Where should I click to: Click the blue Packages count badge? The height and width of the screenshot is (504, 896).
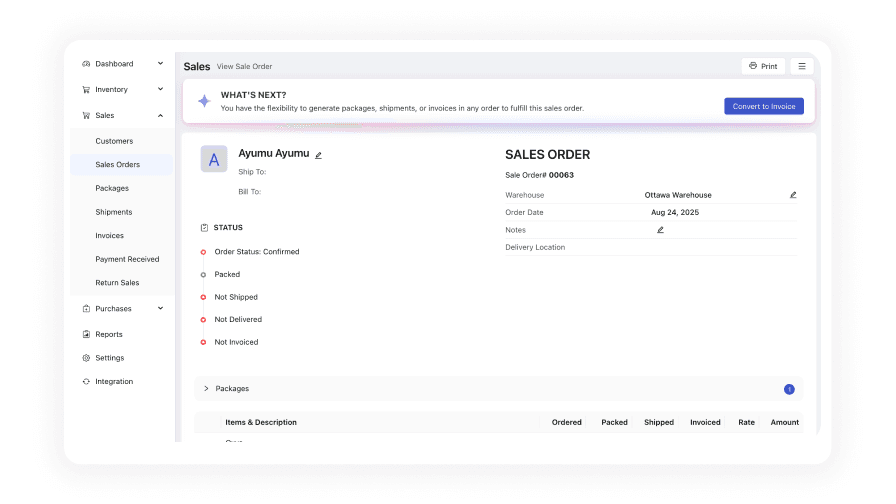click(x=789, y=389)
